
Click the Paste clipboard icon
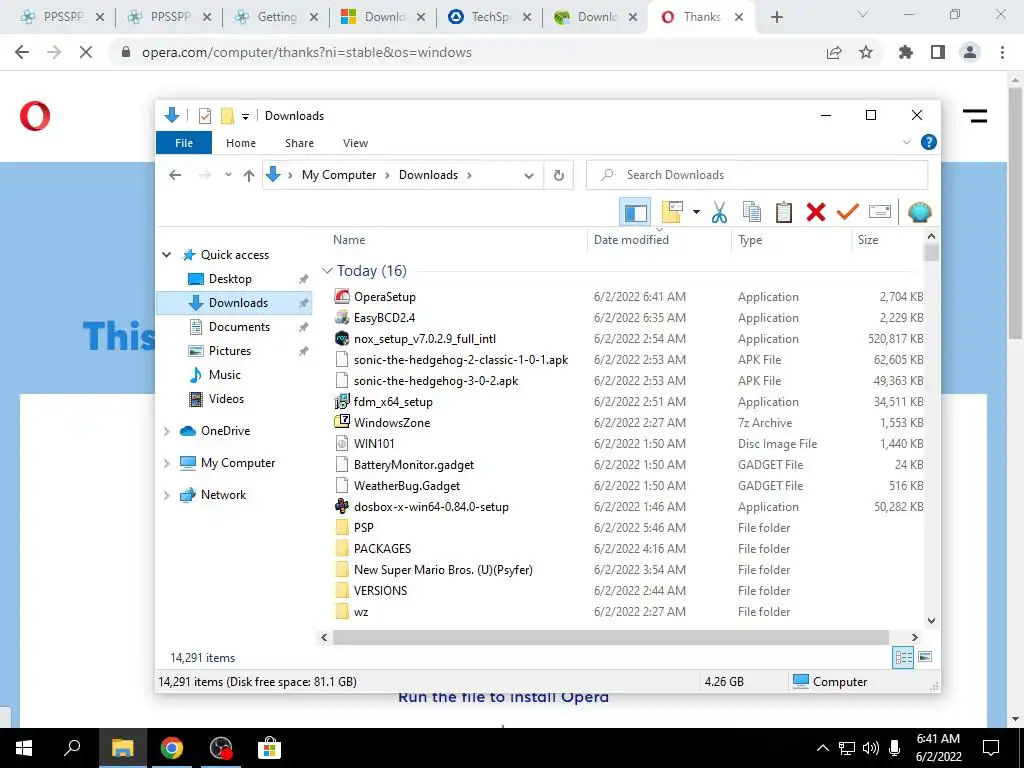tap(784, 212)
